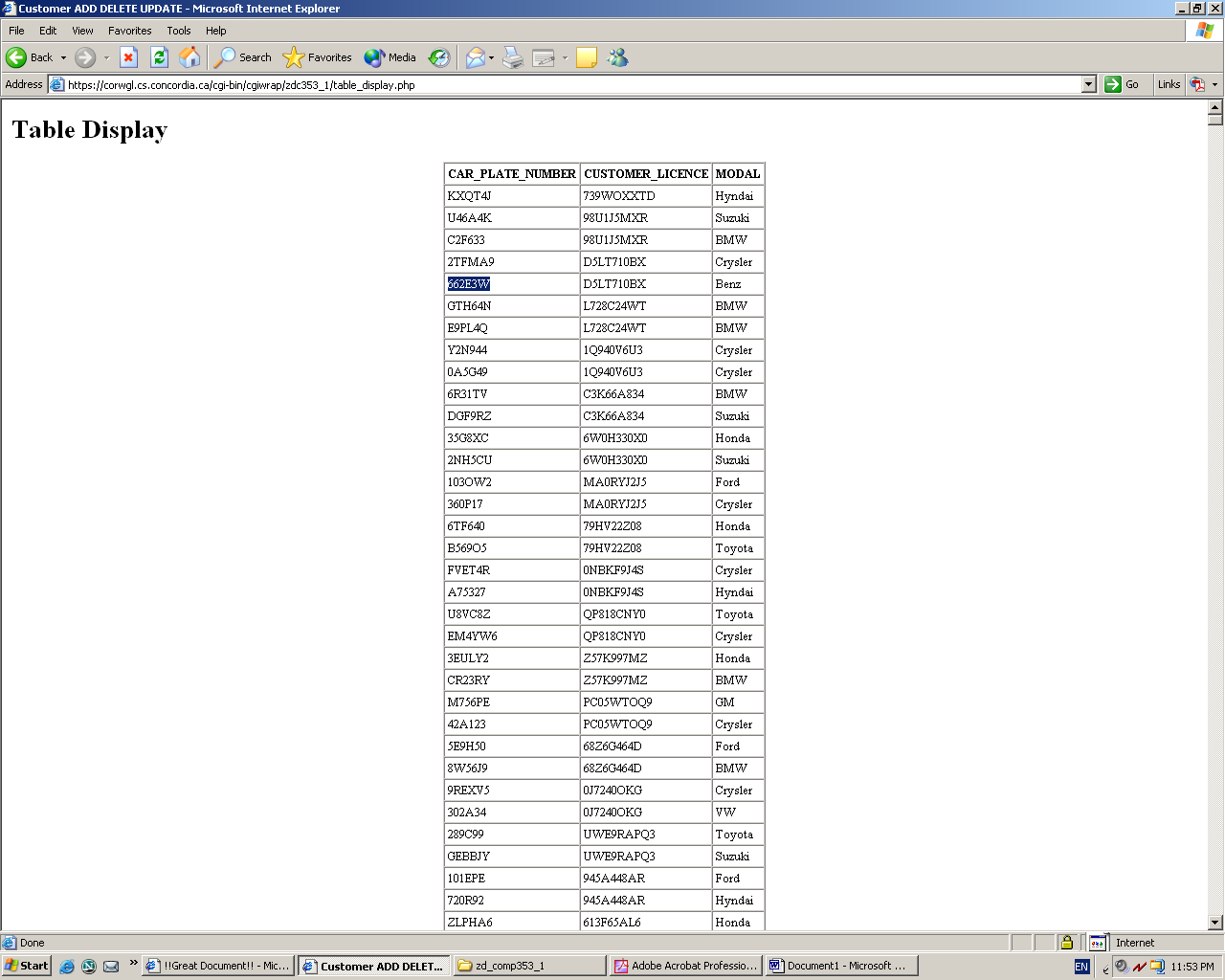Switch to Document1 Microsoft Word taskbar button
The image size is (1225, 980).
click(841, 966)
